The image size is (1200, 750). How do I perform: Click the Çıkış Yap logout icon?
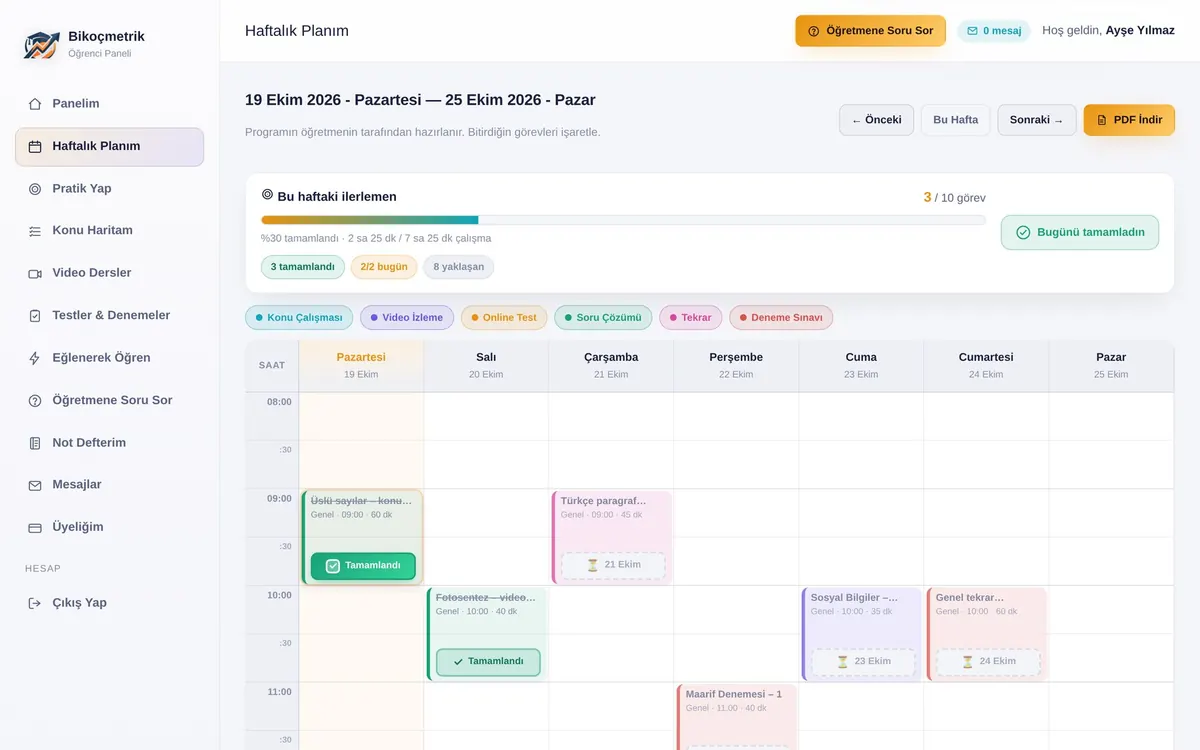coord(35,603)
